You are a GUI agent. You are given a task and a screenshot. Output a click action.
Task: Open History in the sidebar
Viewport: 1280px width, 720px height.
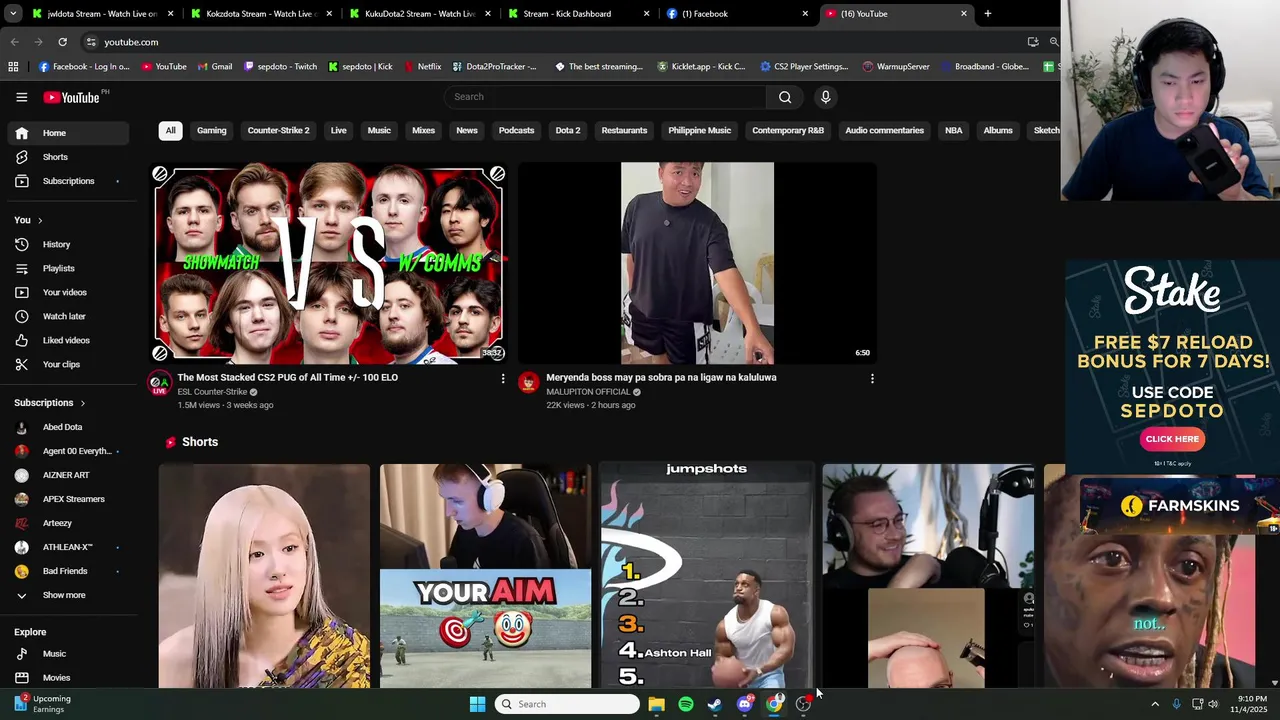click(68, 244)
